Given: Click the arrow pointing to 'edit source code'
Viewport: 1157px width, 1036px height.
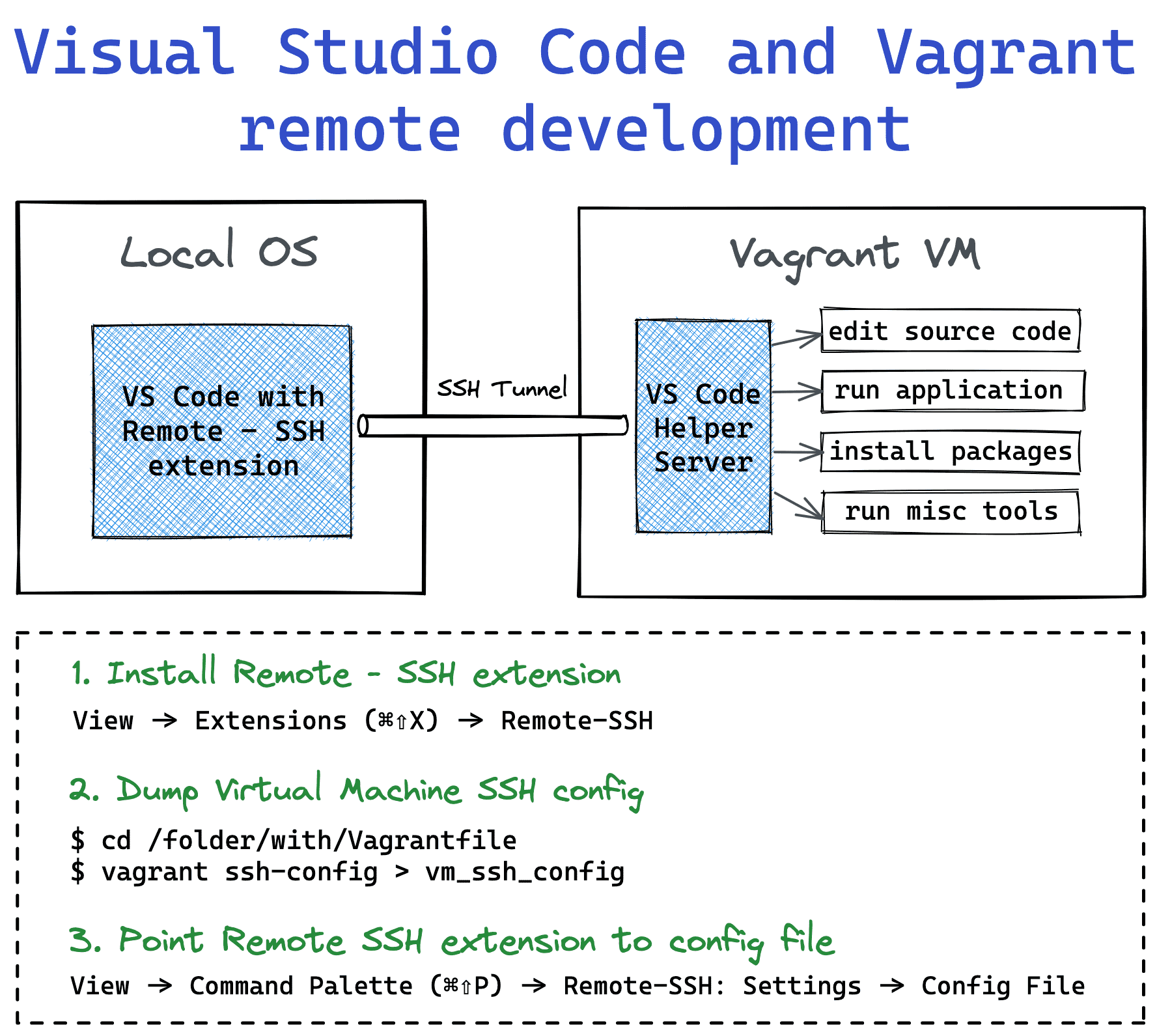Looking at the screenshot, I should 796,339.
